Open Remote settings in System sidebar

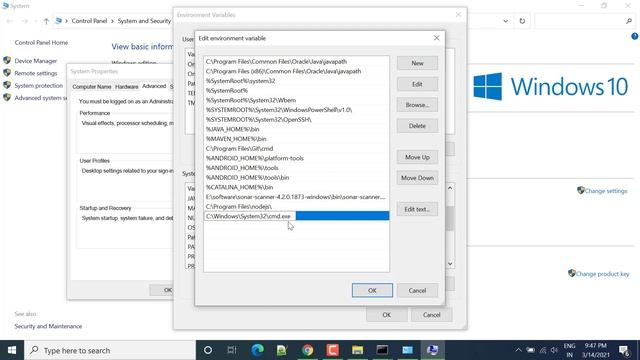click(x=36, y=73)
